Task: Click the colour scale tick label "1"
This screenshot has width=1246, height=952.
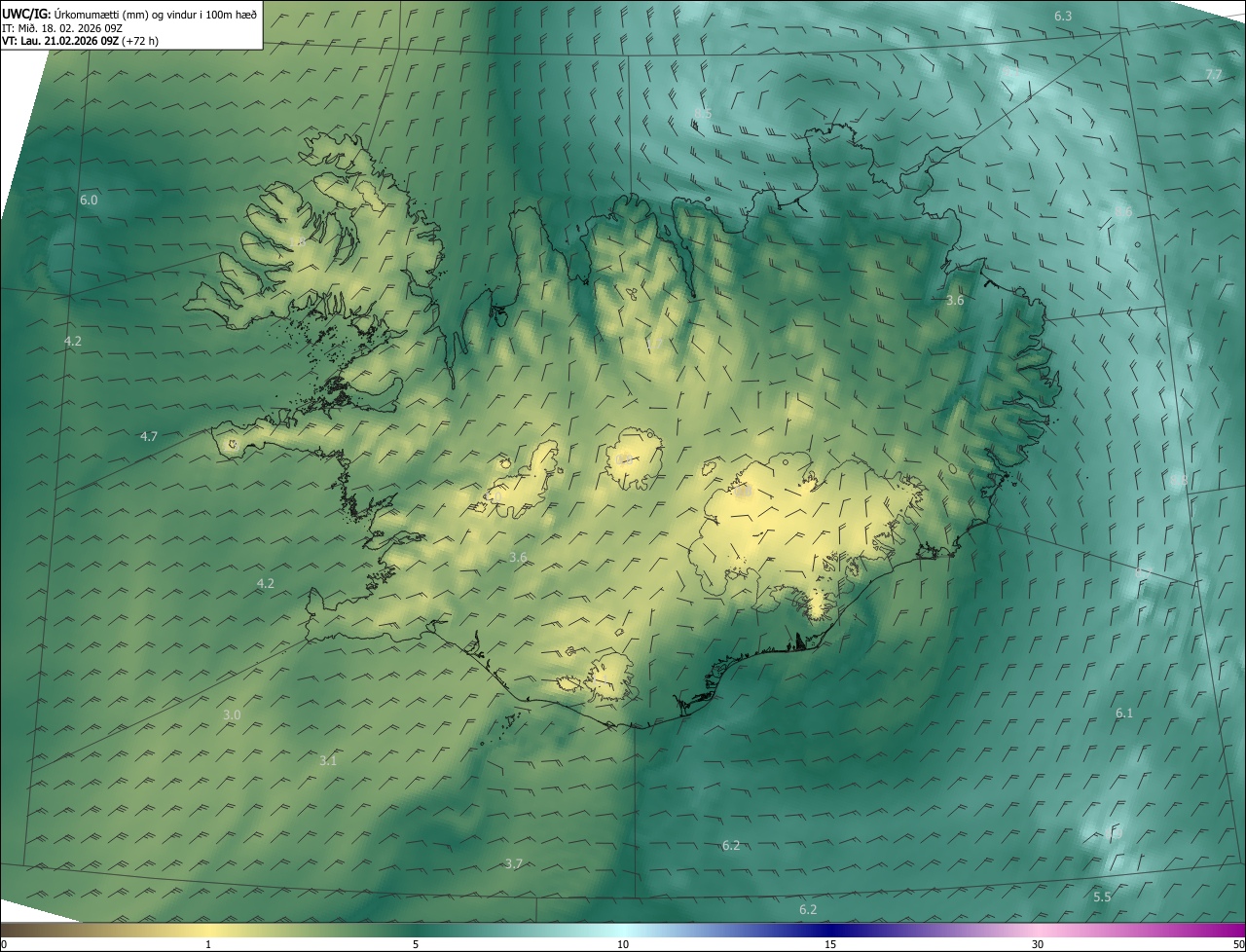Action: [208, 945]
